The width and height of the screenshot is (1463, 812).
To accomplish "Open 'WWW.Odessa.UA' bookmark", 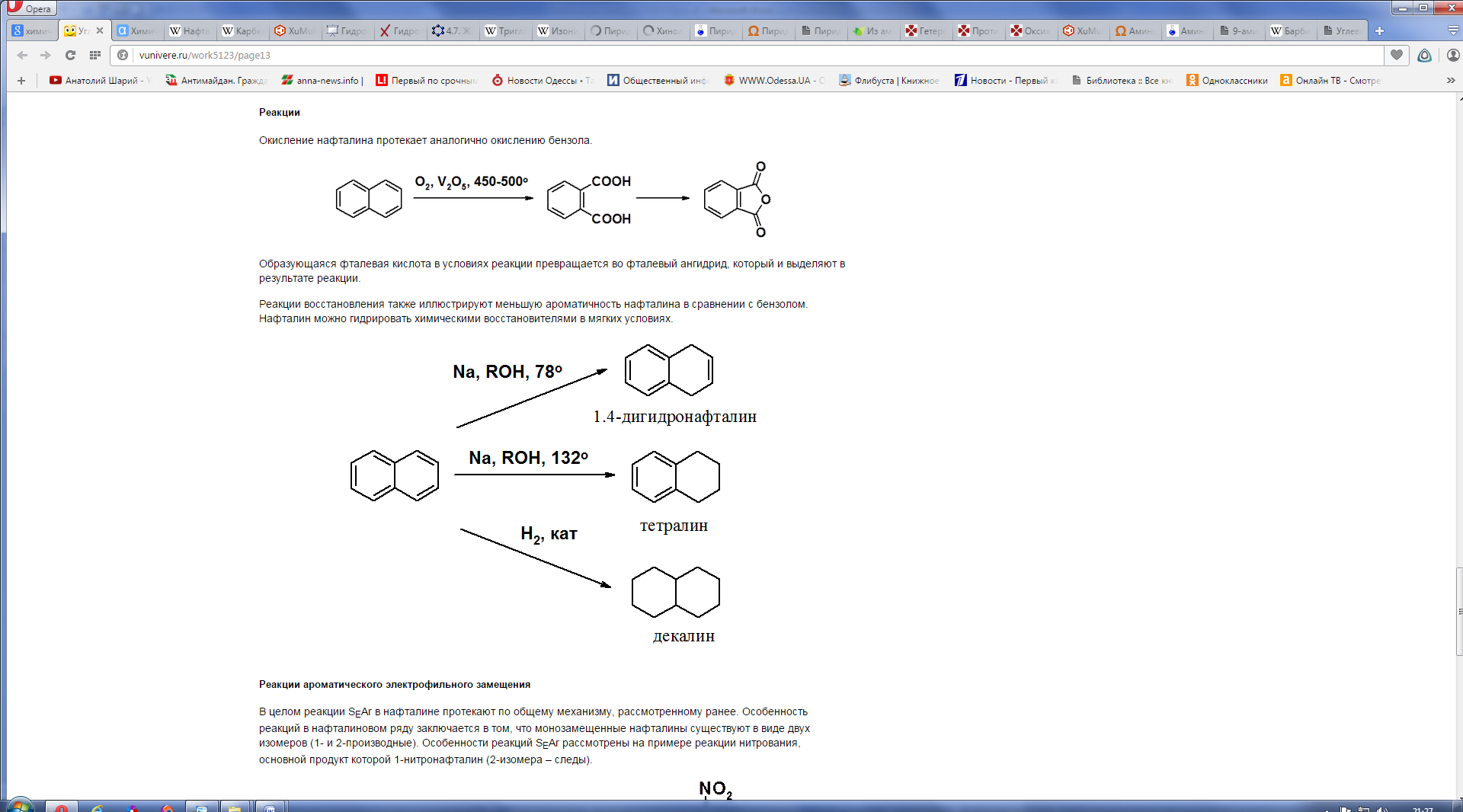I will 773,80.
